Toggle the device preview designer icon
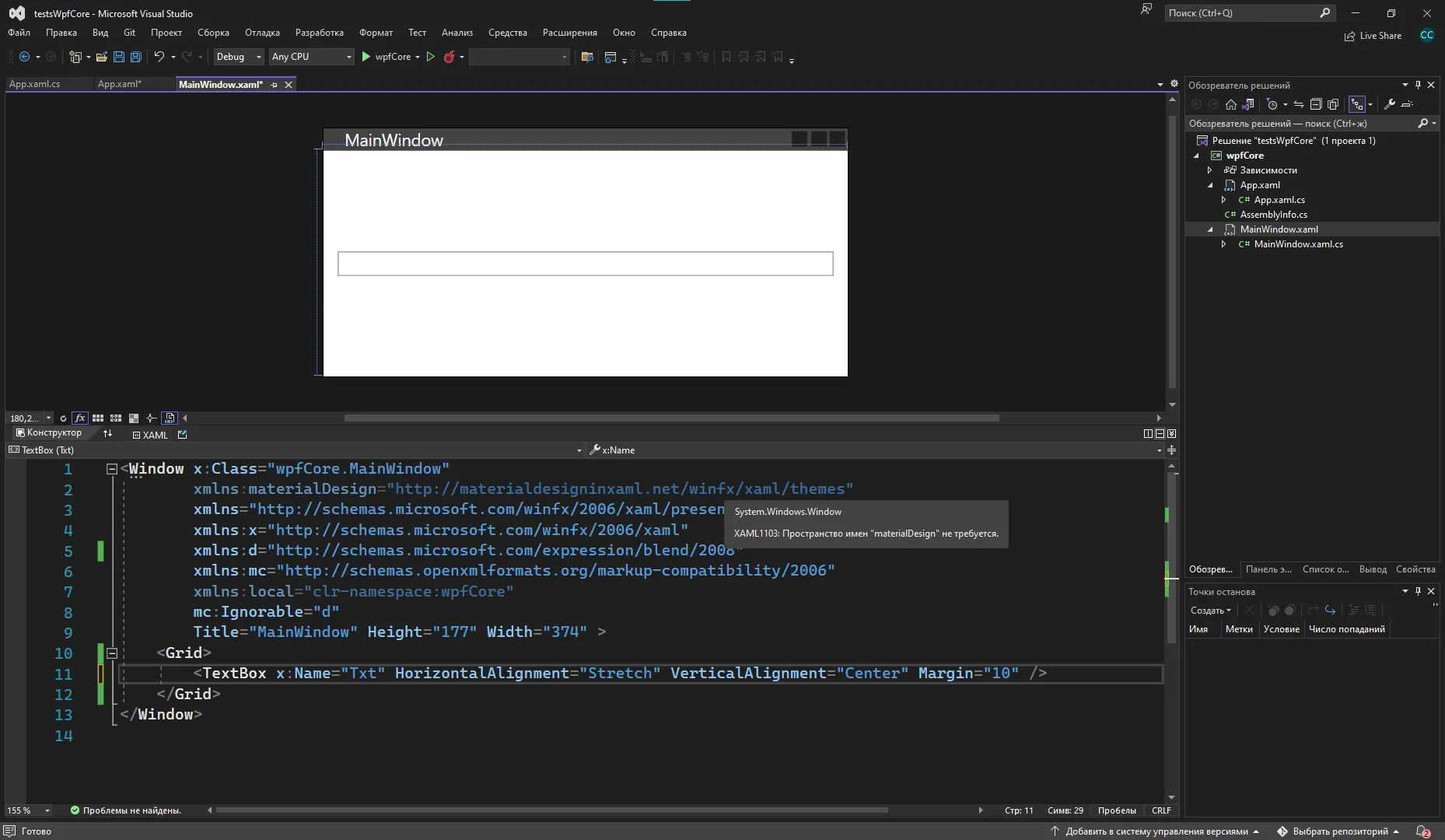 point(170,418)
